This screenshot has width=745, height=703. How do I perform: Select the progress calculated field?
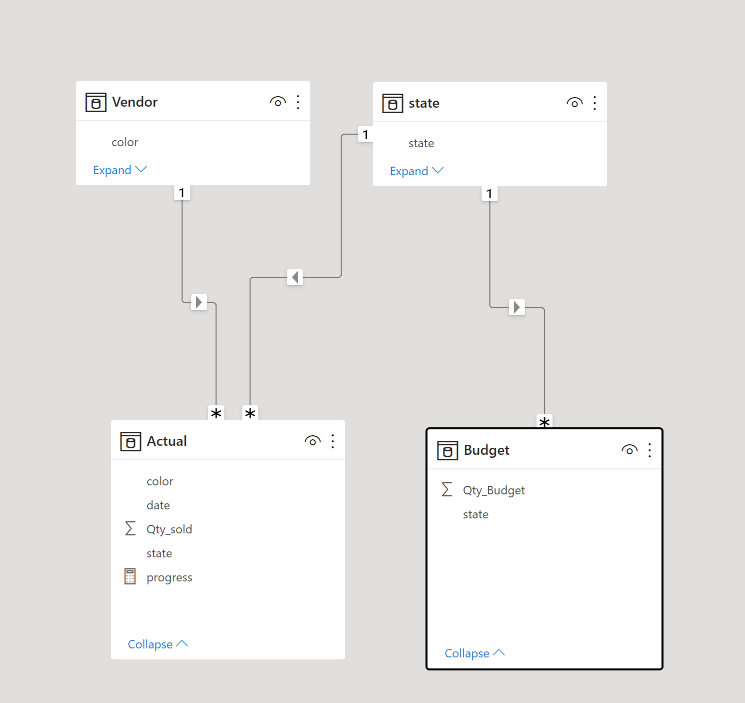(169, 577)
